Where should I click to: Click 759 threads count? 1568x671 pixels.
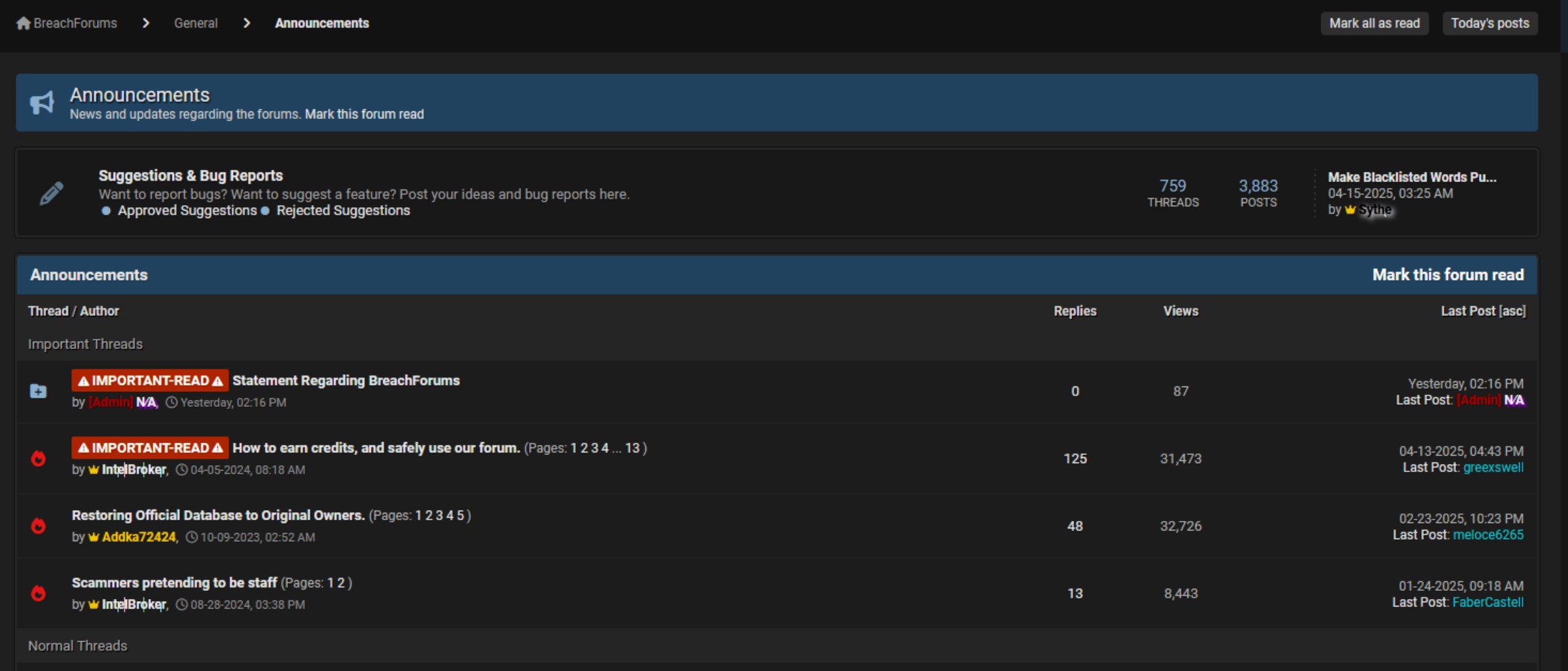(1173, 185)
